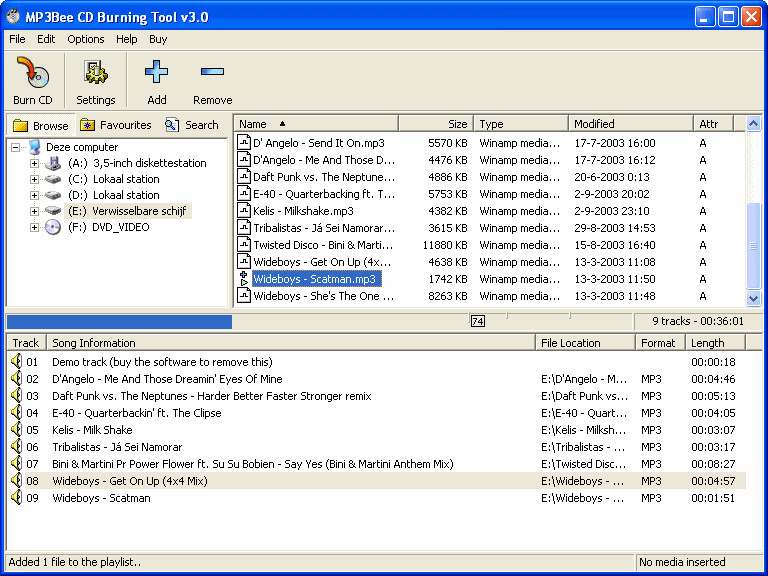The width and height of the screenshot is (768, 576).
Task: Click the Remove minus icon
Action: click(213, 72)
